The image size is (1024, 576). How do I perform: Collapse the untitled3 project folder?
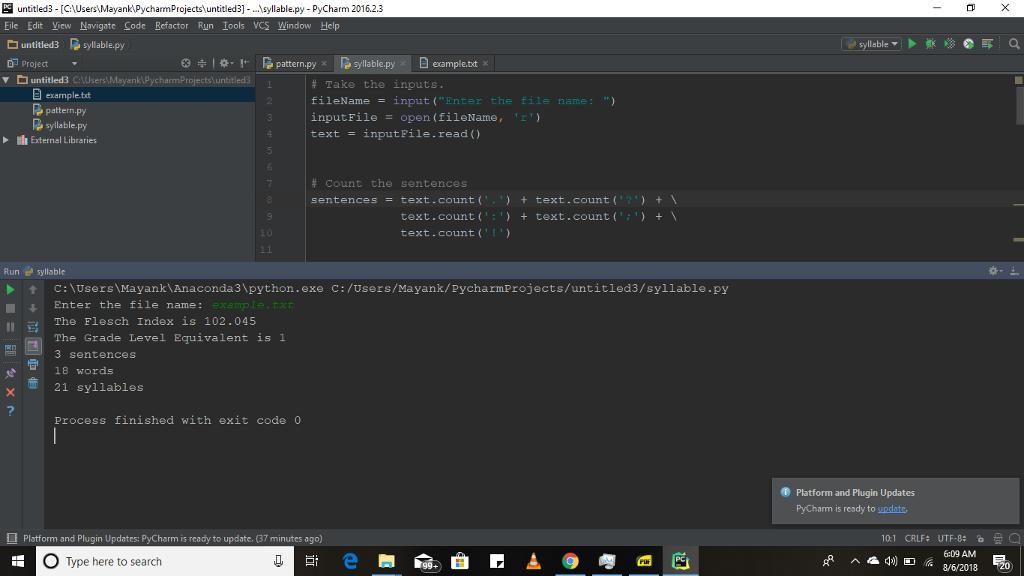[6, 80]
